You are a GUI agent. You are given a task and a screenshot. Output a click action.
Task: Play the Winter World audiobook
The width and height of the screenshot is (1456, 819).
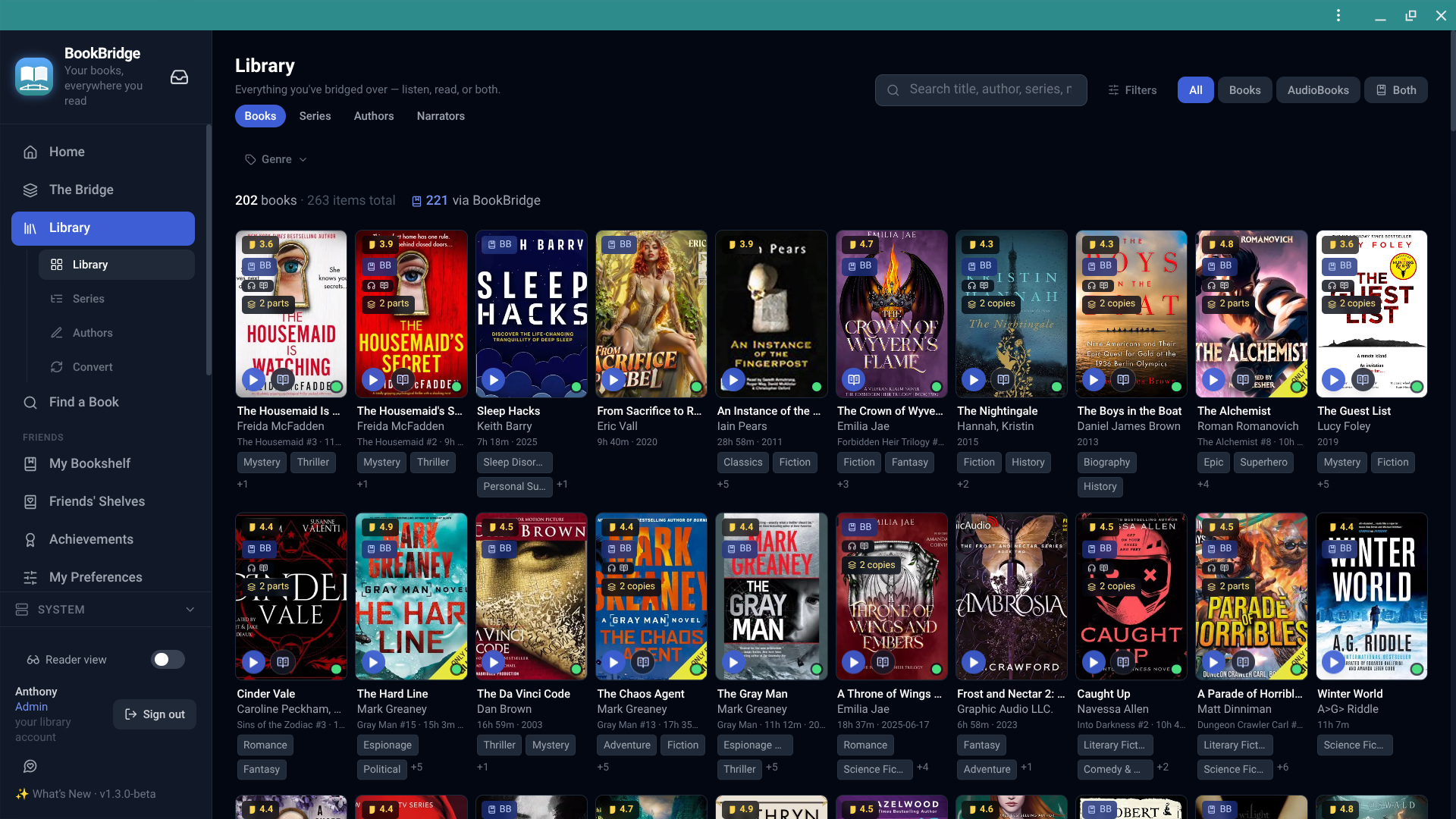[x=1334, y=662]
